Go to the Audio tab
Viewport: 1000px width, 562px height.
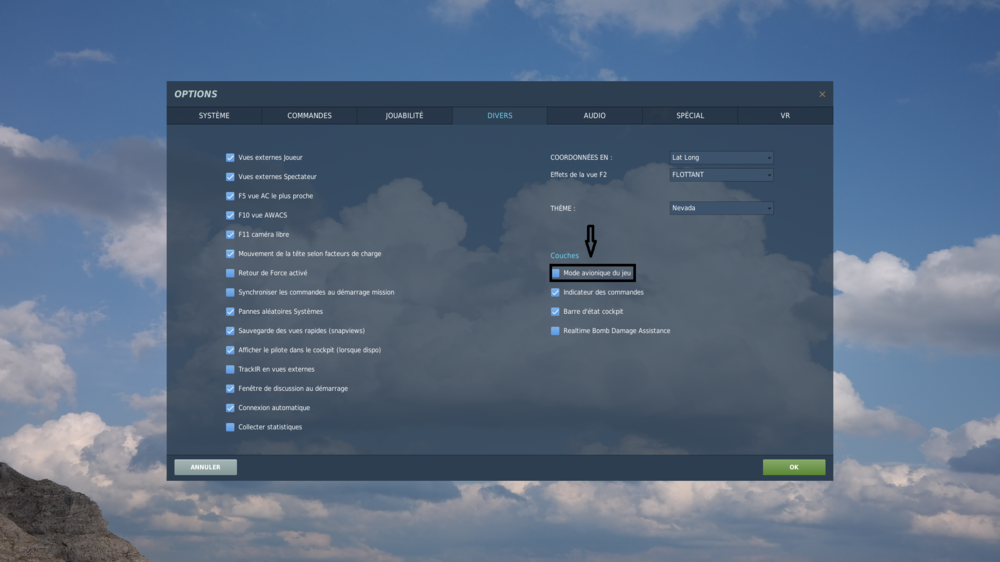pos(594,115)
